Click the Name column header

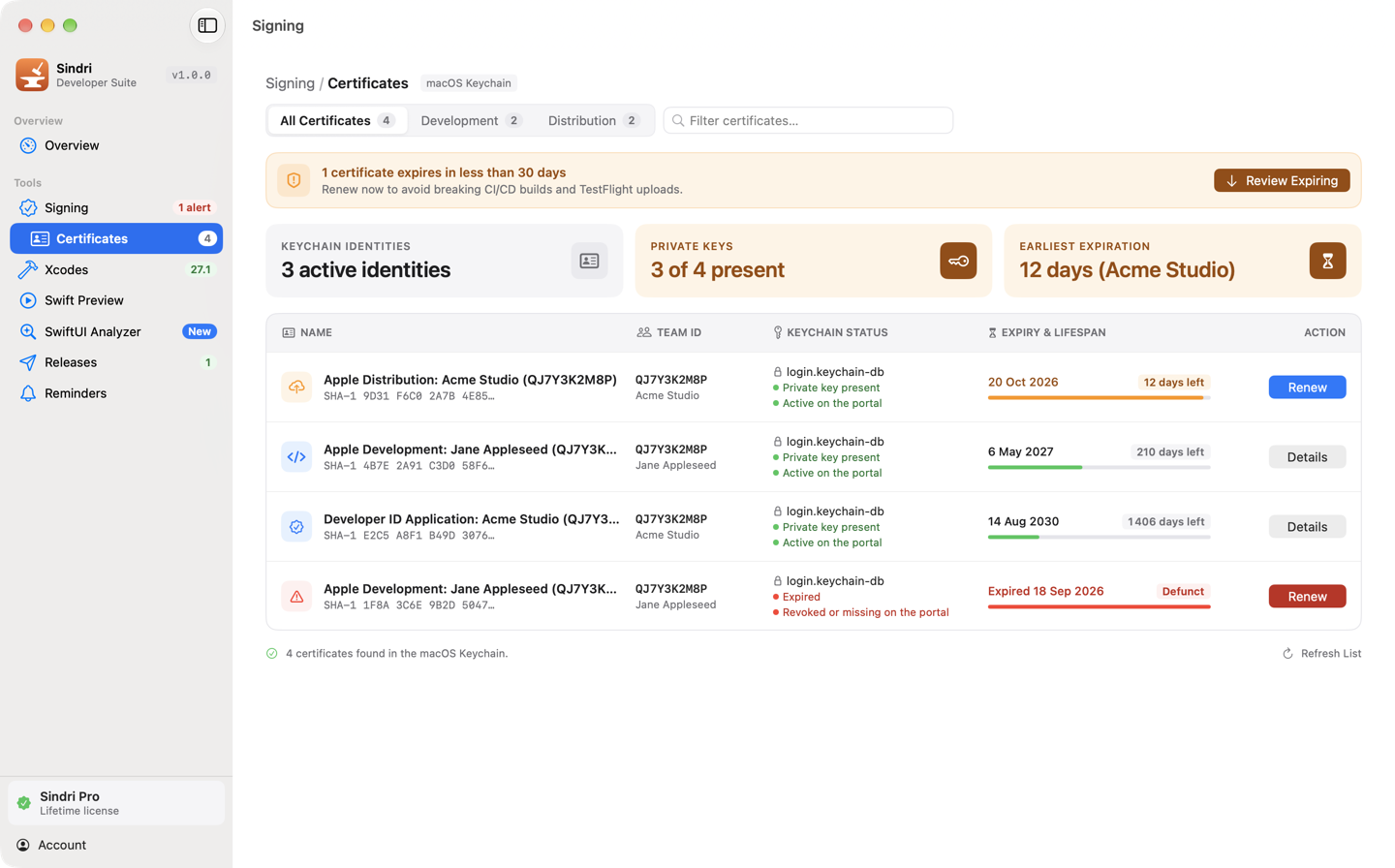tap(306, 332)
